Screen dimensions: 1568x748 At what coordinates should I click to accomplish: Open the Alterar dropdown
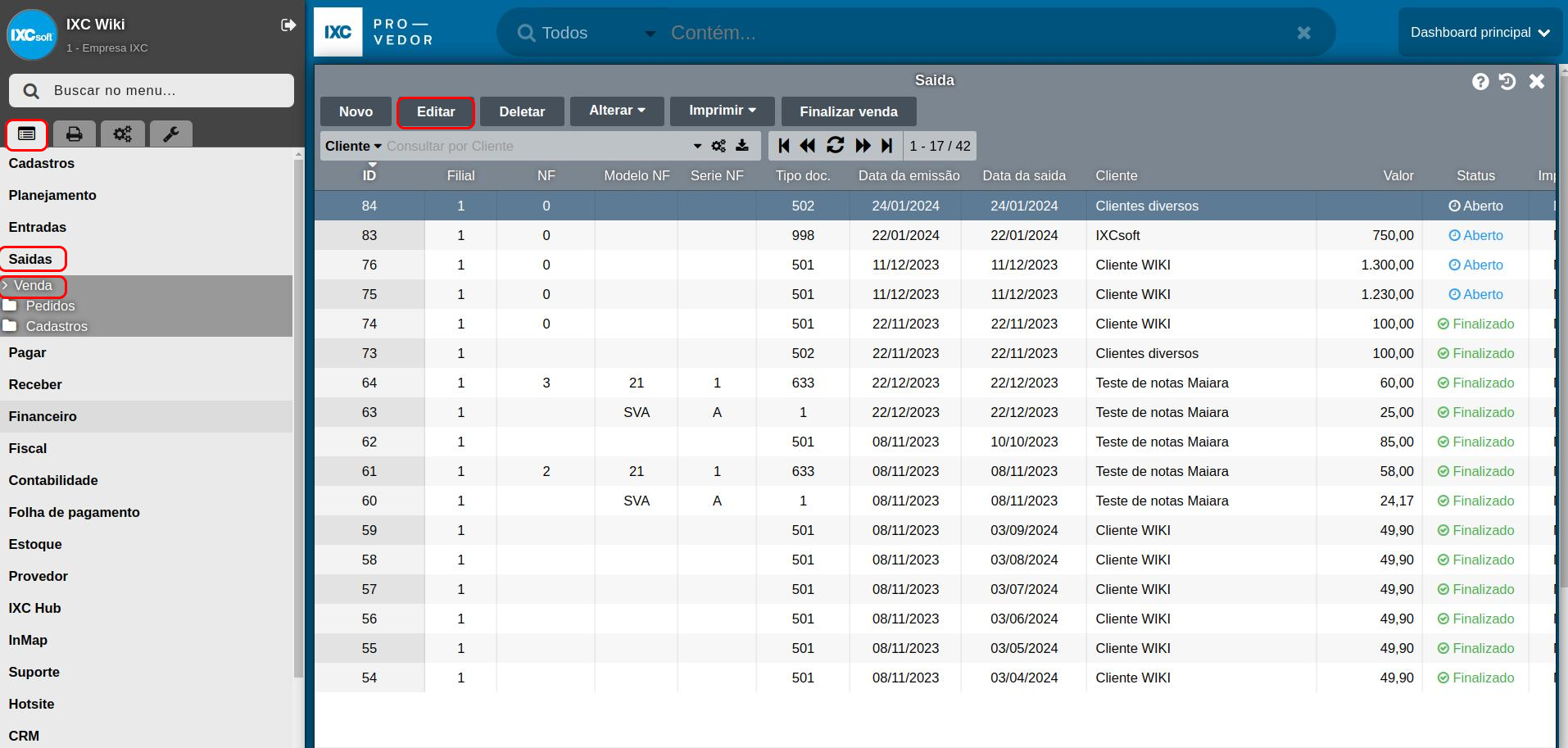point(617,111)
